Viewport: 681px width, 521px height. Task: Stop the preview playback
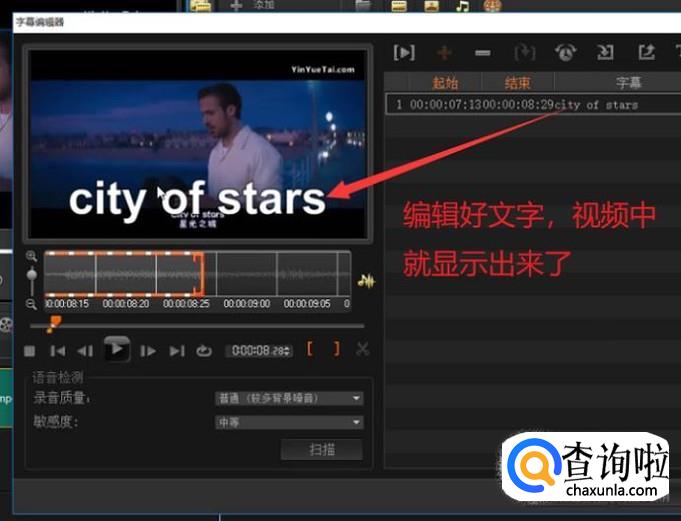(x=30, y=351)
